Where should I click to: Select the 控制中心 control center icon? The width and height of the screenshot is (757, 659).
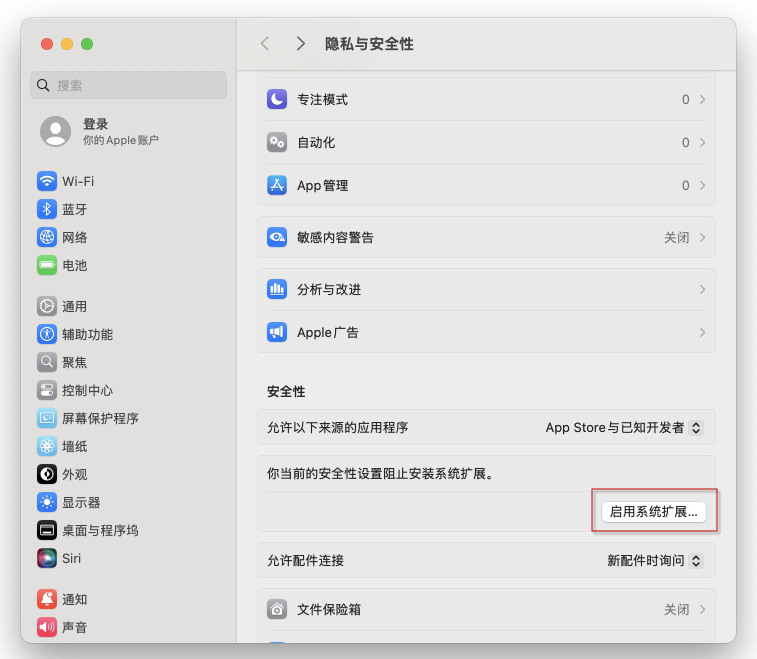point(47,391)
